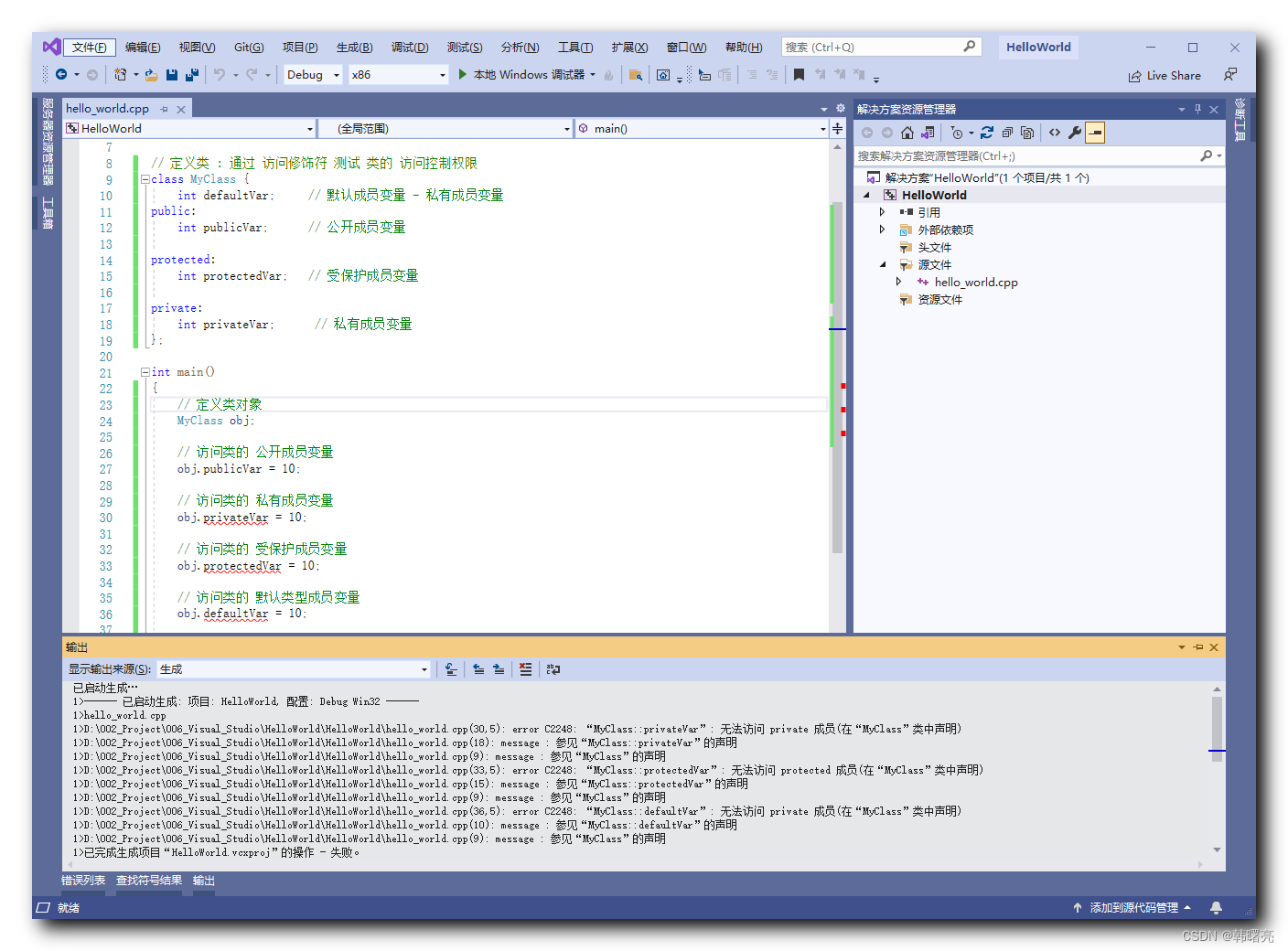Image resolution: width=1288 pixels, height=951 pixels.
Task: Expand the hello_world.cpp tree node
Action: tap(899, 283)
